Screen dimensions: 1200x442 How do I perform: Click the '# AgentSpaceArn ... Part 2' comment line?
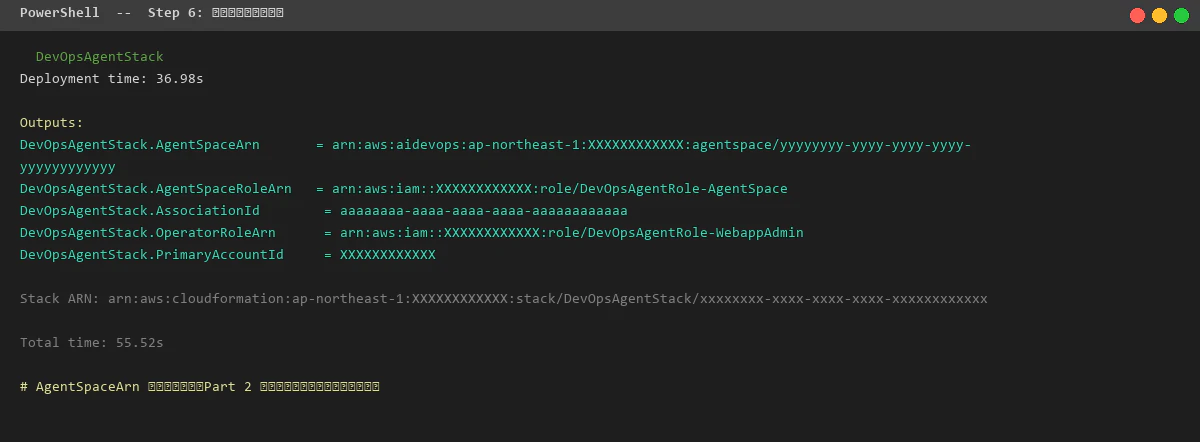click(200, 386)
